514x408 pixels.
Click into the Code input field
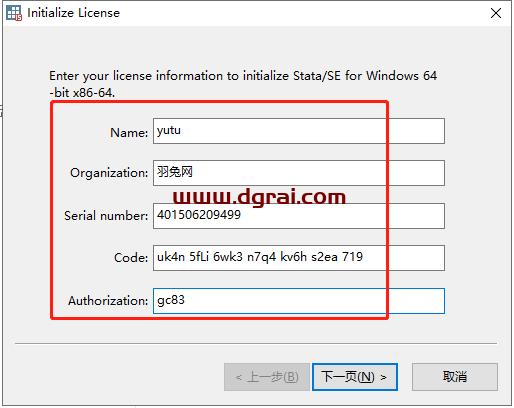299,258
